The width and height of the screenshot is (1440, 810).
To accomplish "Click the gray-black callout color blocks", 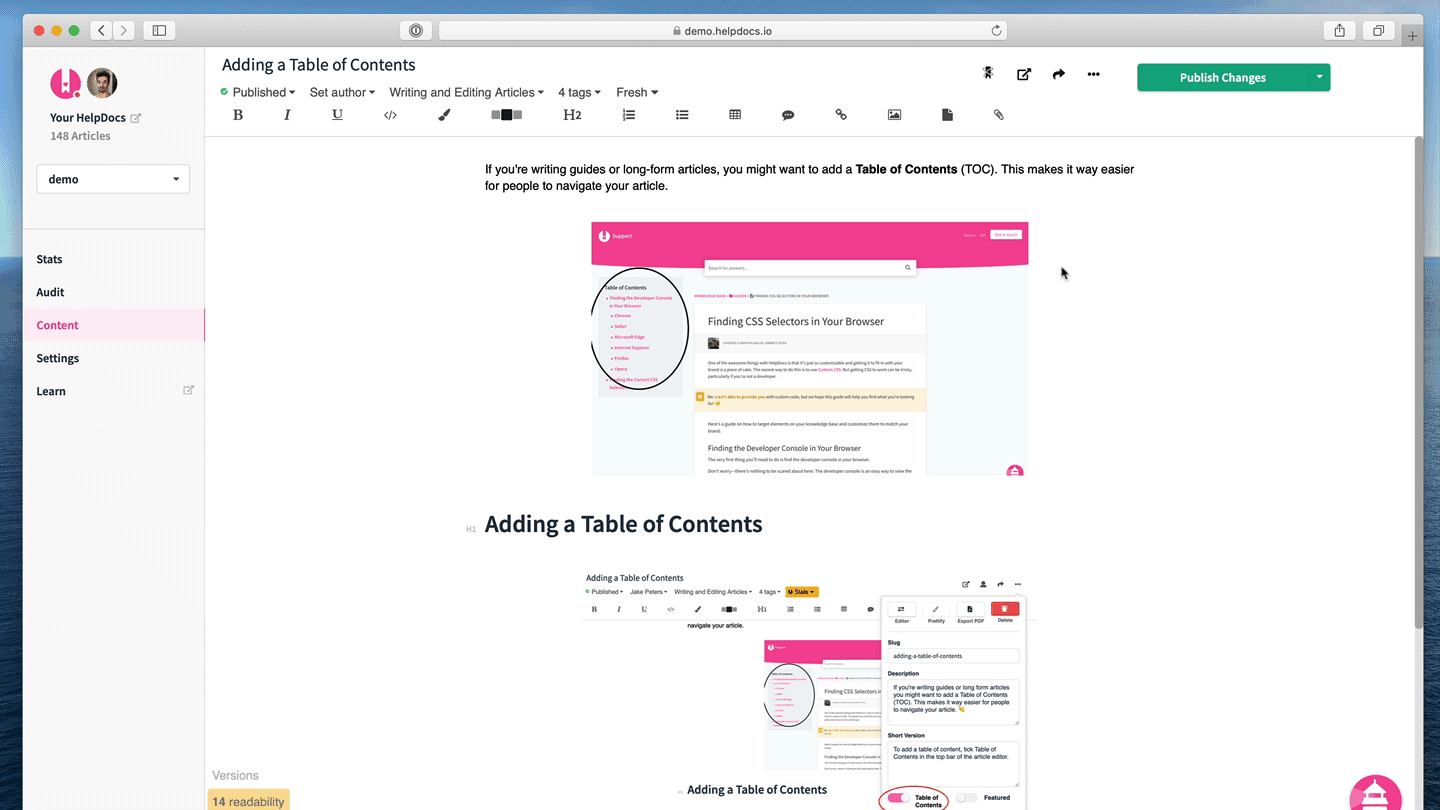I will click(507, 115).
